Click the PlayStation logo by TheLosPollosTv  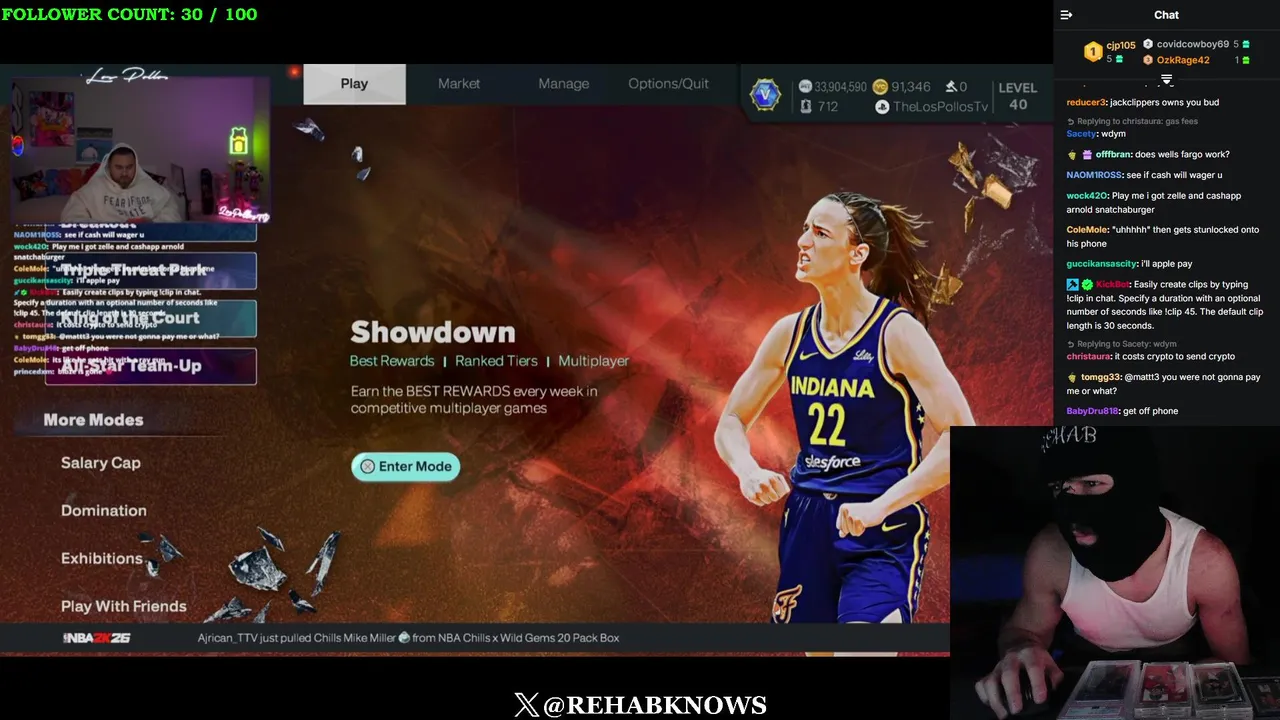(882, 106)
